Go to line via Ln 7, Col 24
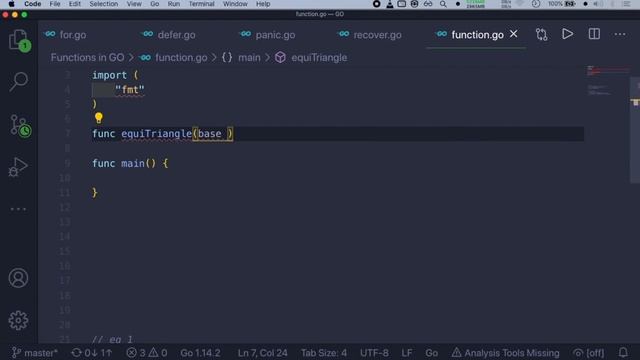This screenshot has width=640, height=360. point(262,353)
